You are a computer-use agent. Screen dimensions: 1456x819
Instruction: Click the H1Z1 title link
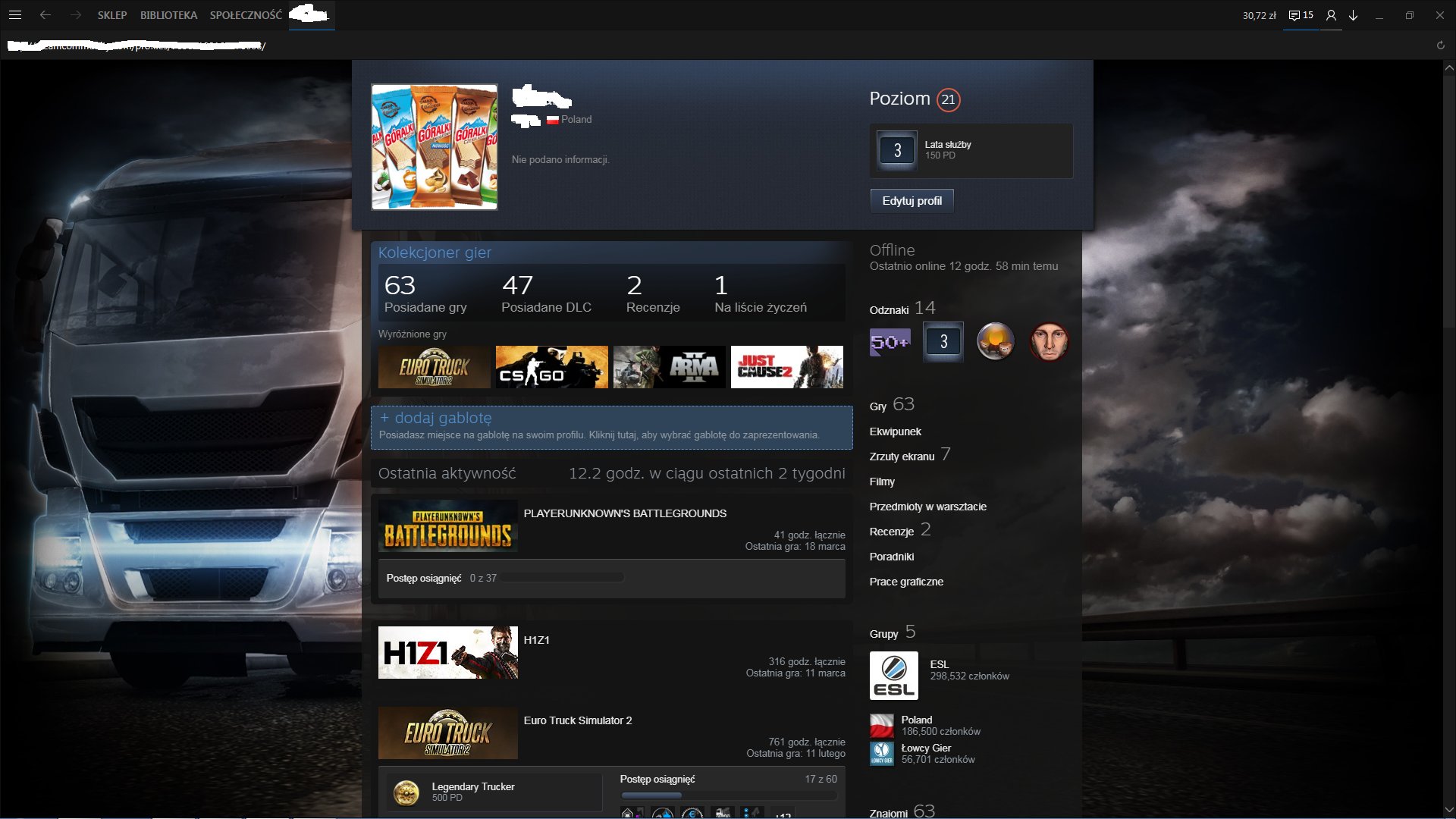(536, 640)
